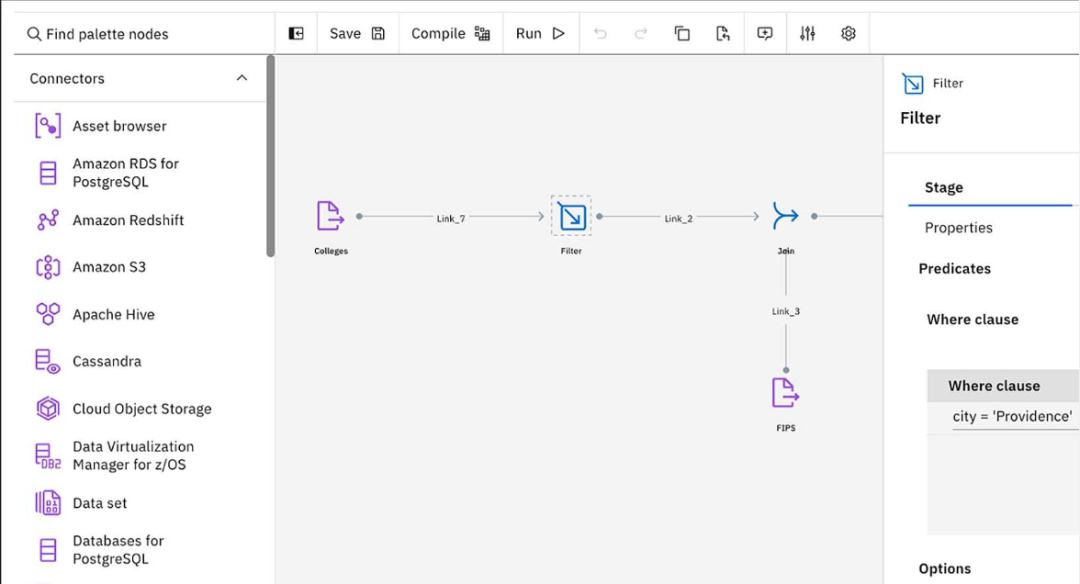1080x584 pixels.
Task: Toggle the palette panel collapse icon
Action: 296,32
